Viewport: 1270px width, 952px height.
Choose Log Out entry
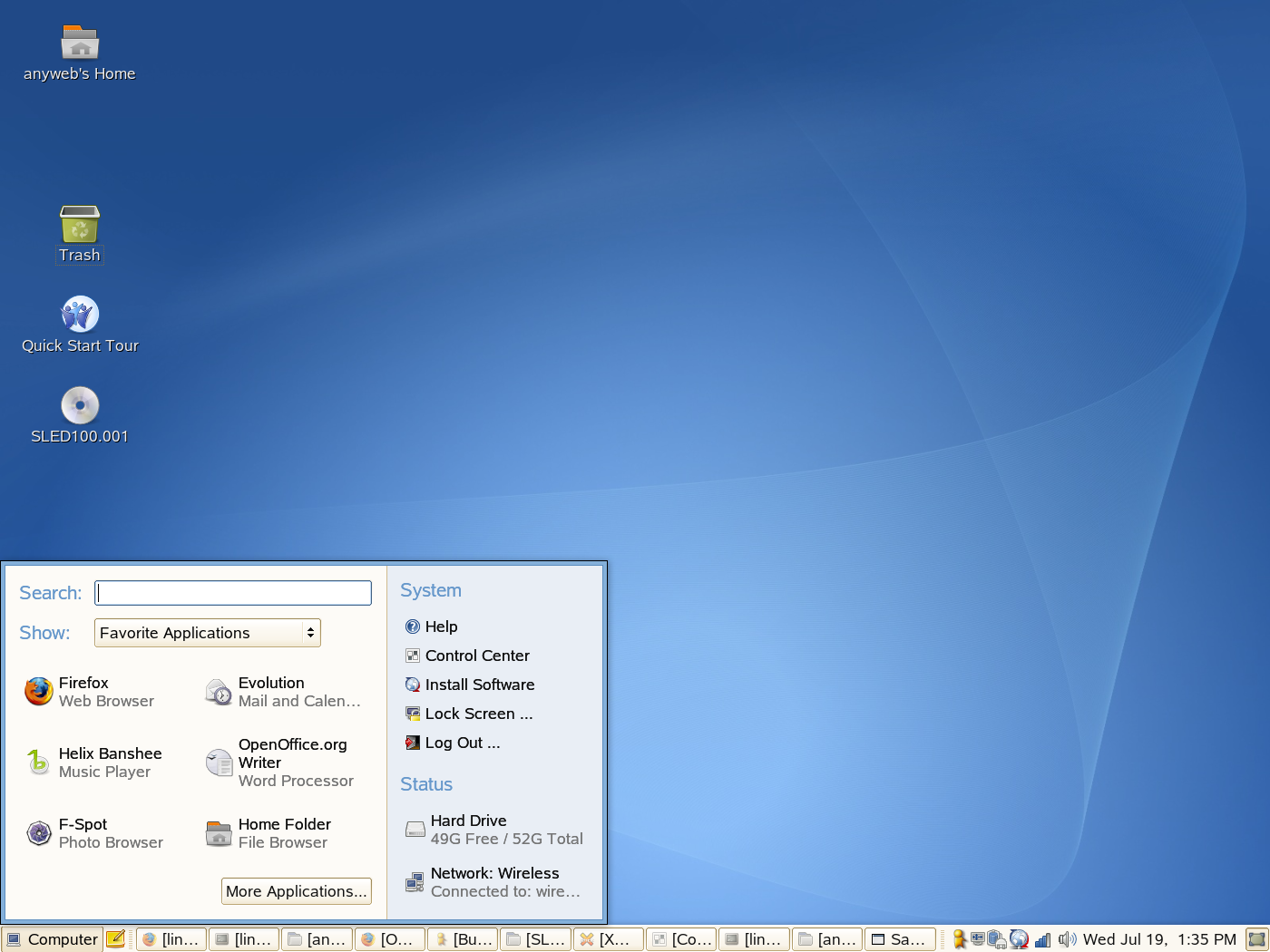click(453, 743)
